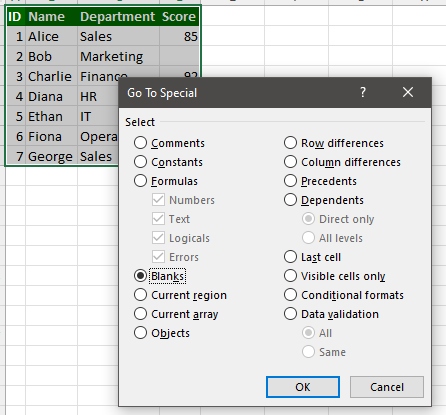Select Same under Data validation

308,352
